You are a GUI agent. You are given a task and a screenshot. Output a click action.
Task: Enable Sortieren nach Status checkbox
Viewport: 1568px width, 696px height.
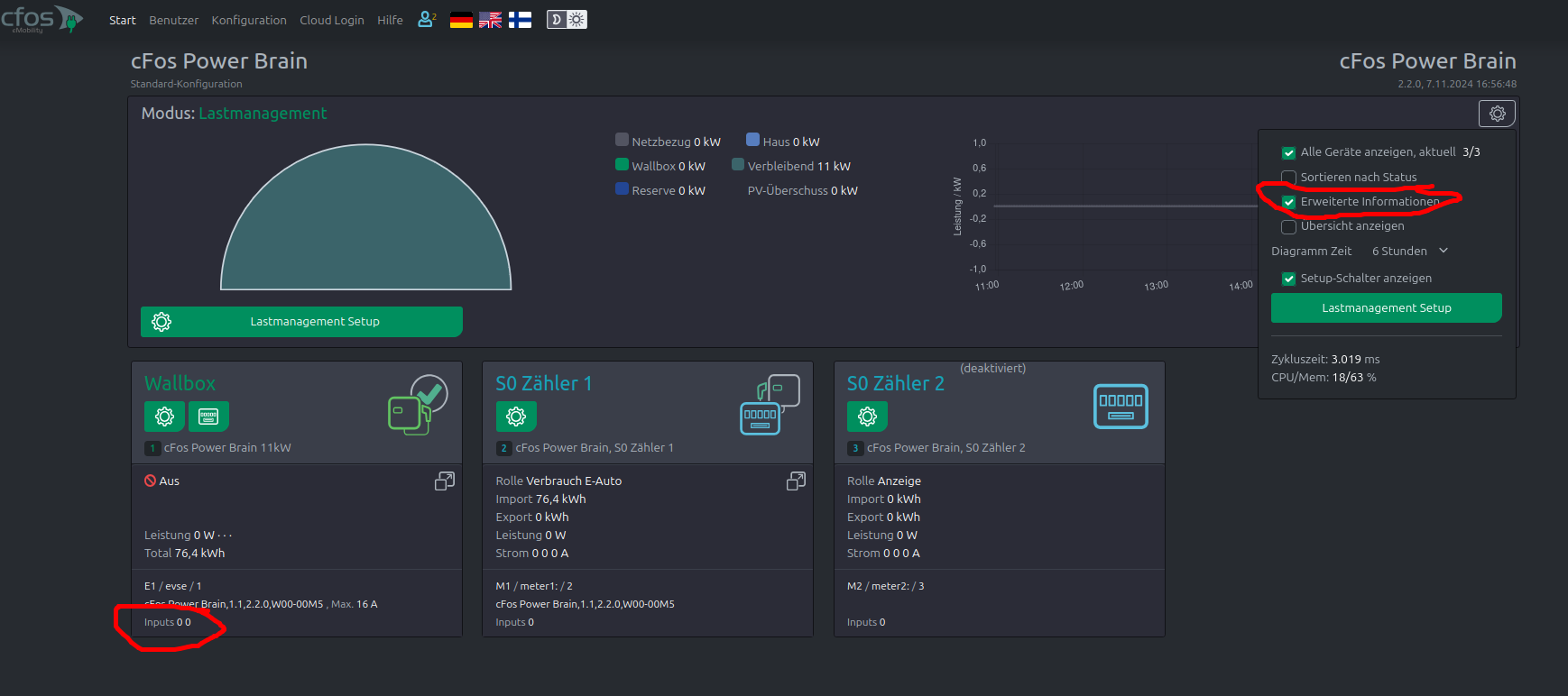(1288, 178)
